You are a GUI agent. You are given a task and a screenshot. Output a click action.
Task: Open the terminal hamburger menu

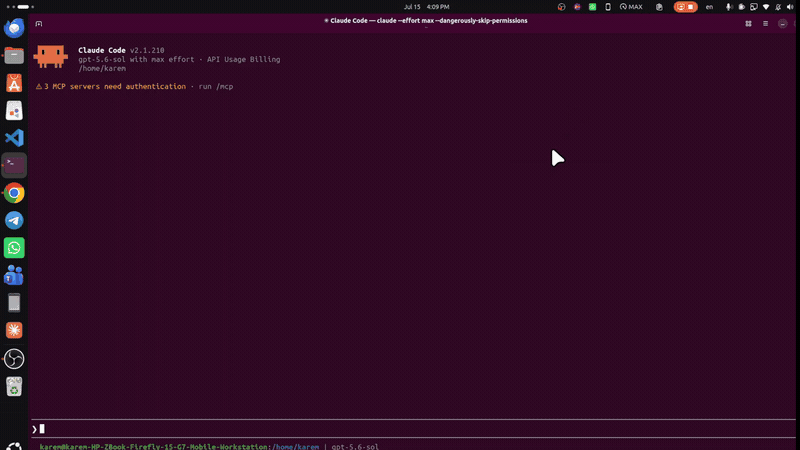click(765, 23)
